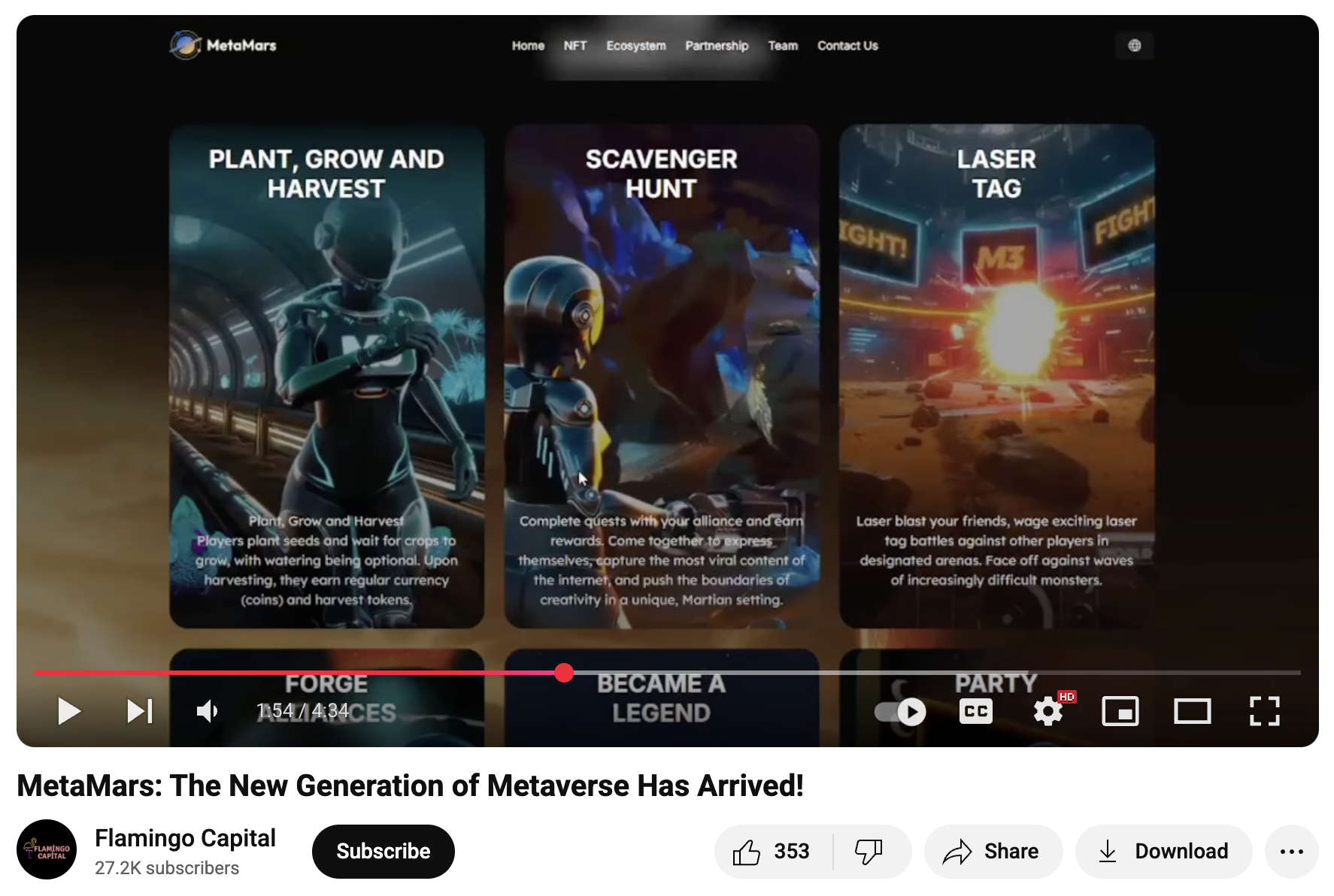Enable theater mode view
The image size is (1334, 896).
click(x=1192, y=711)
